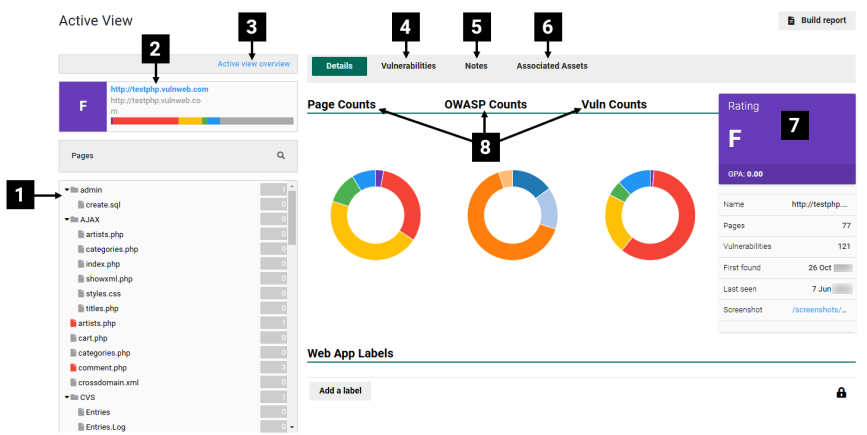
Task: Click the Vulnerabilities value 121
Action: coord(844,247)
